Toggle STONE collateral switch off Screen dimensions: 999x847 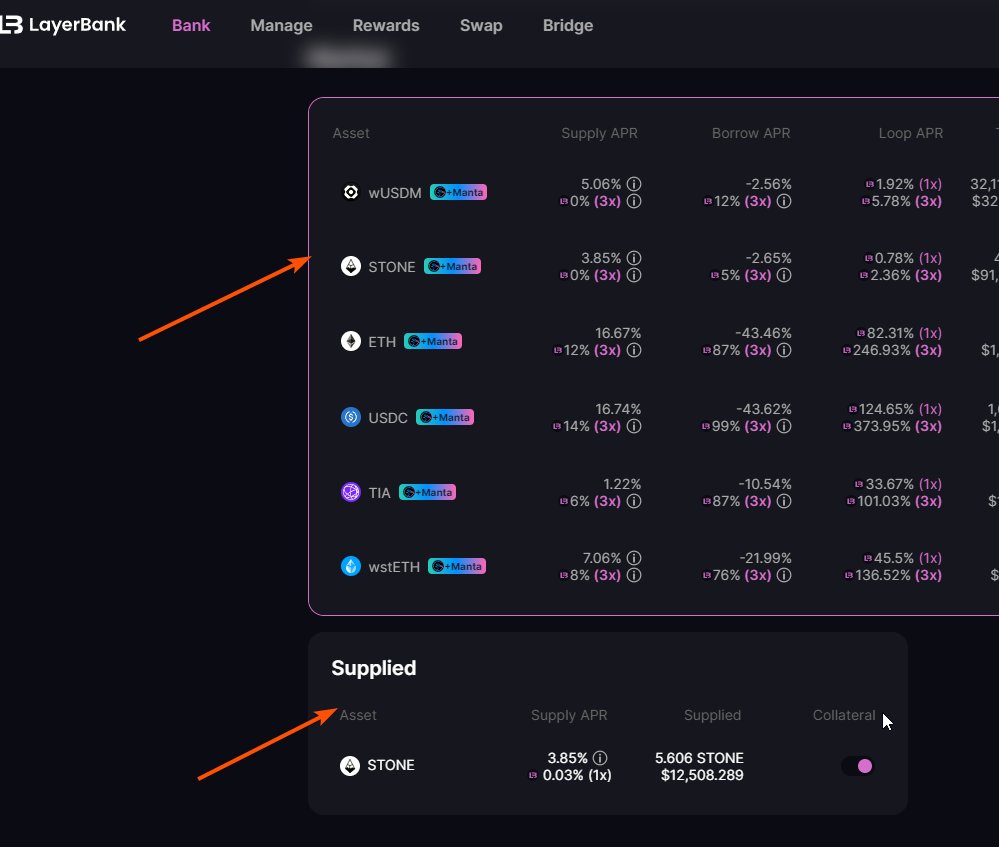858,765
